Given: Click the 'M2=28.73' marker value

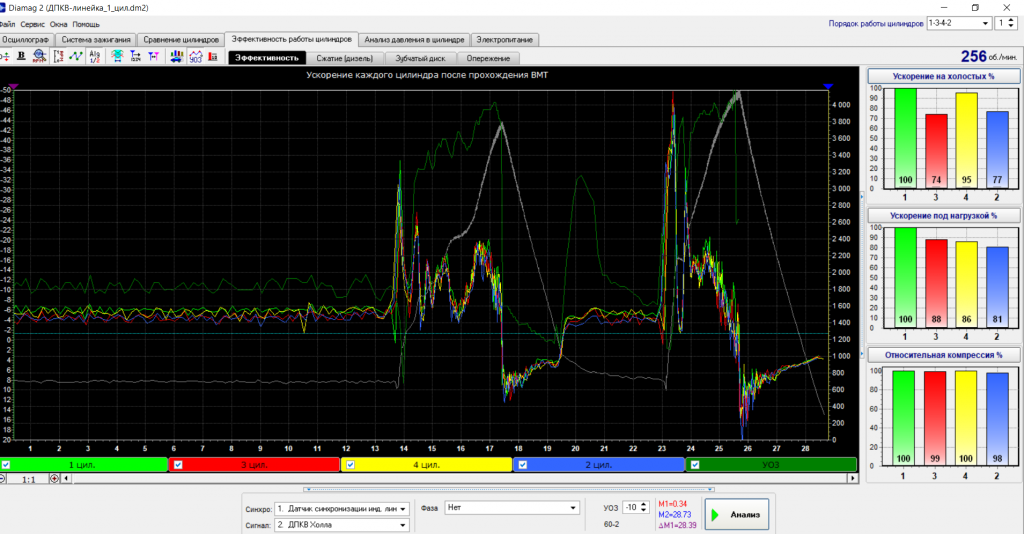Looking at the screenshot, I should (675, 514).
